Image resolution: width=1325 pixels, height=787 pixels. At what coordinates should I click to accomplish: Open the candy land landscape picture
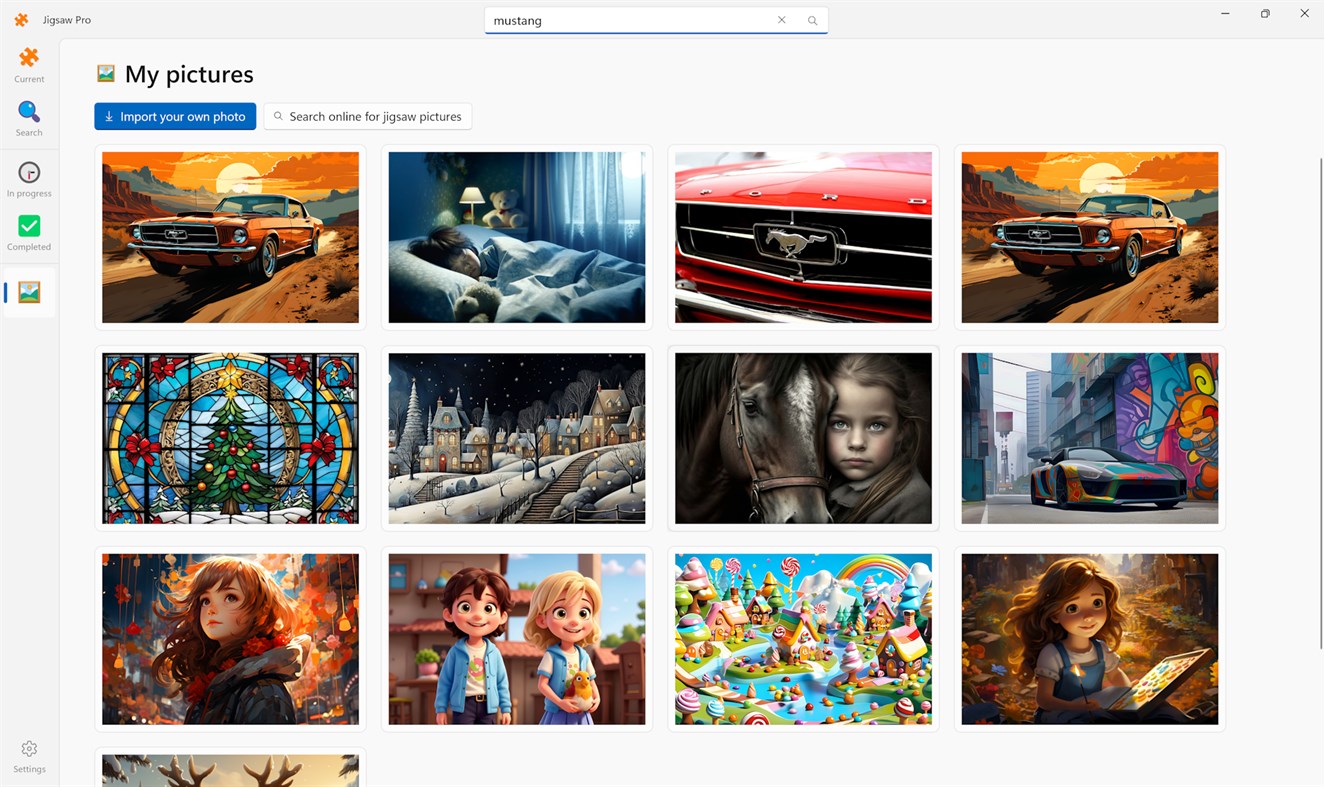[803, 639]
